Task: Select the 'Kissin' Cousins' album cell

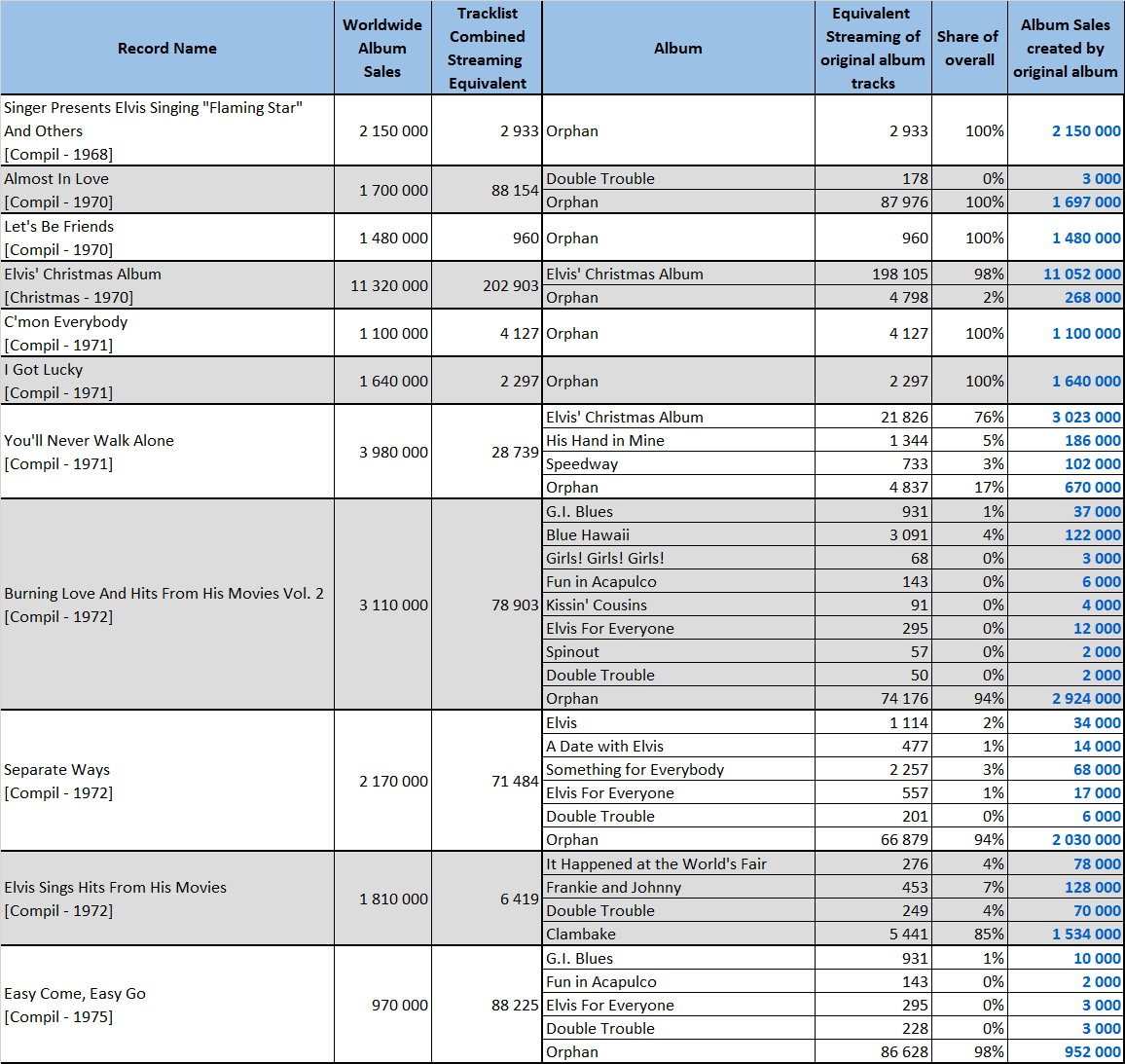Action: pos(678,605)
